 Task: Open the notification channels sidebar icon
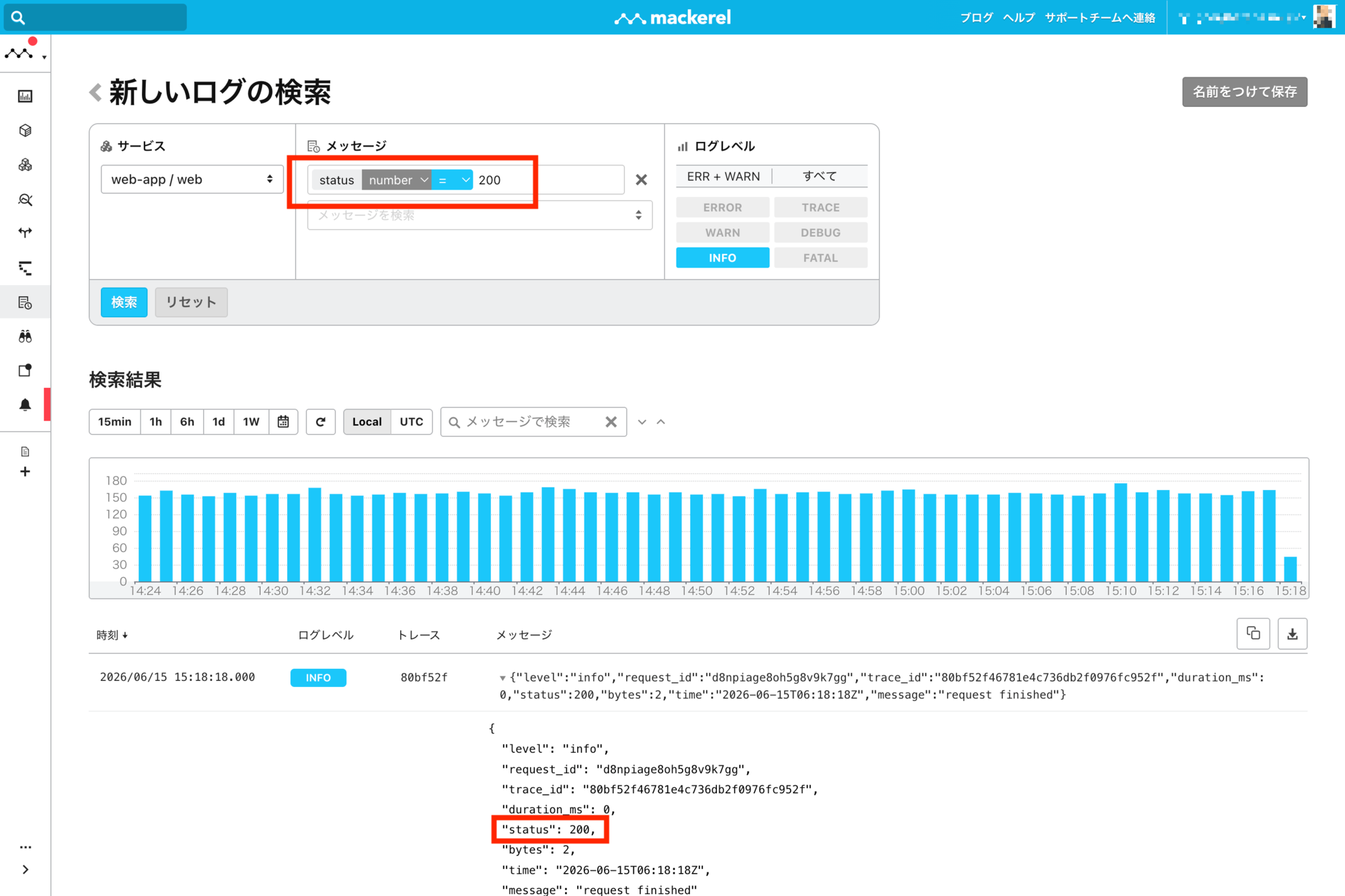coord(25,370)
